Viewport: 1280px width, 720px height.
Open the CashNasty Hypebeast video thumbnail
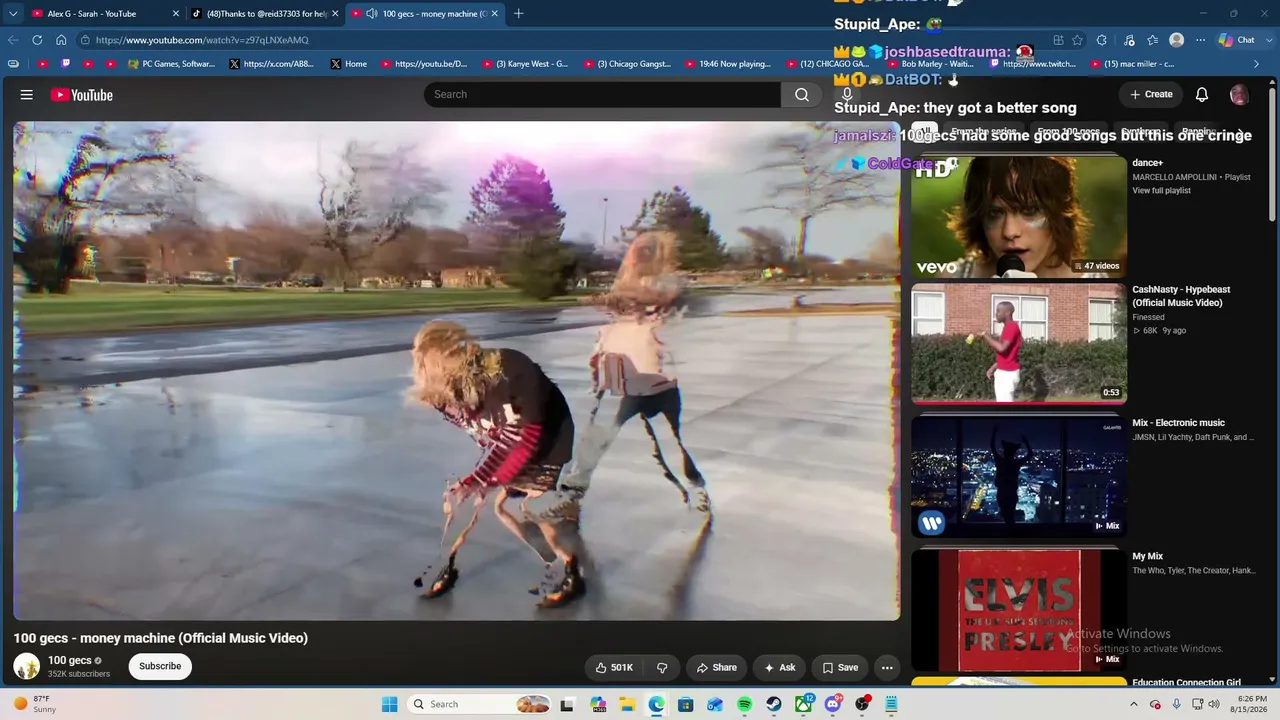point(1019,343)
